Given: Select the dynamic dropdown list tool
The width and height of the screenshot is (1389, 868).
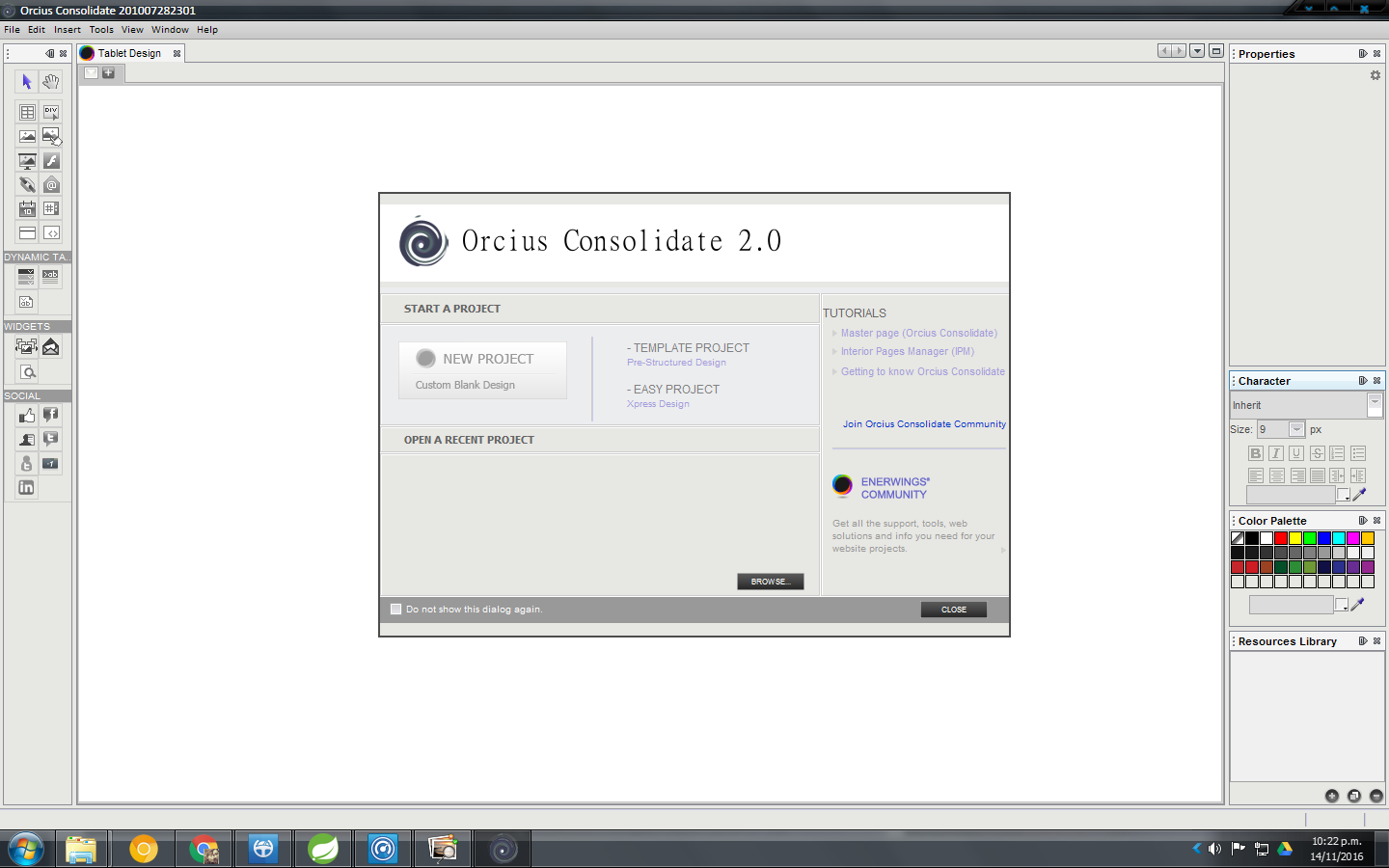Looking at the screenshot, I should point(27,277).
